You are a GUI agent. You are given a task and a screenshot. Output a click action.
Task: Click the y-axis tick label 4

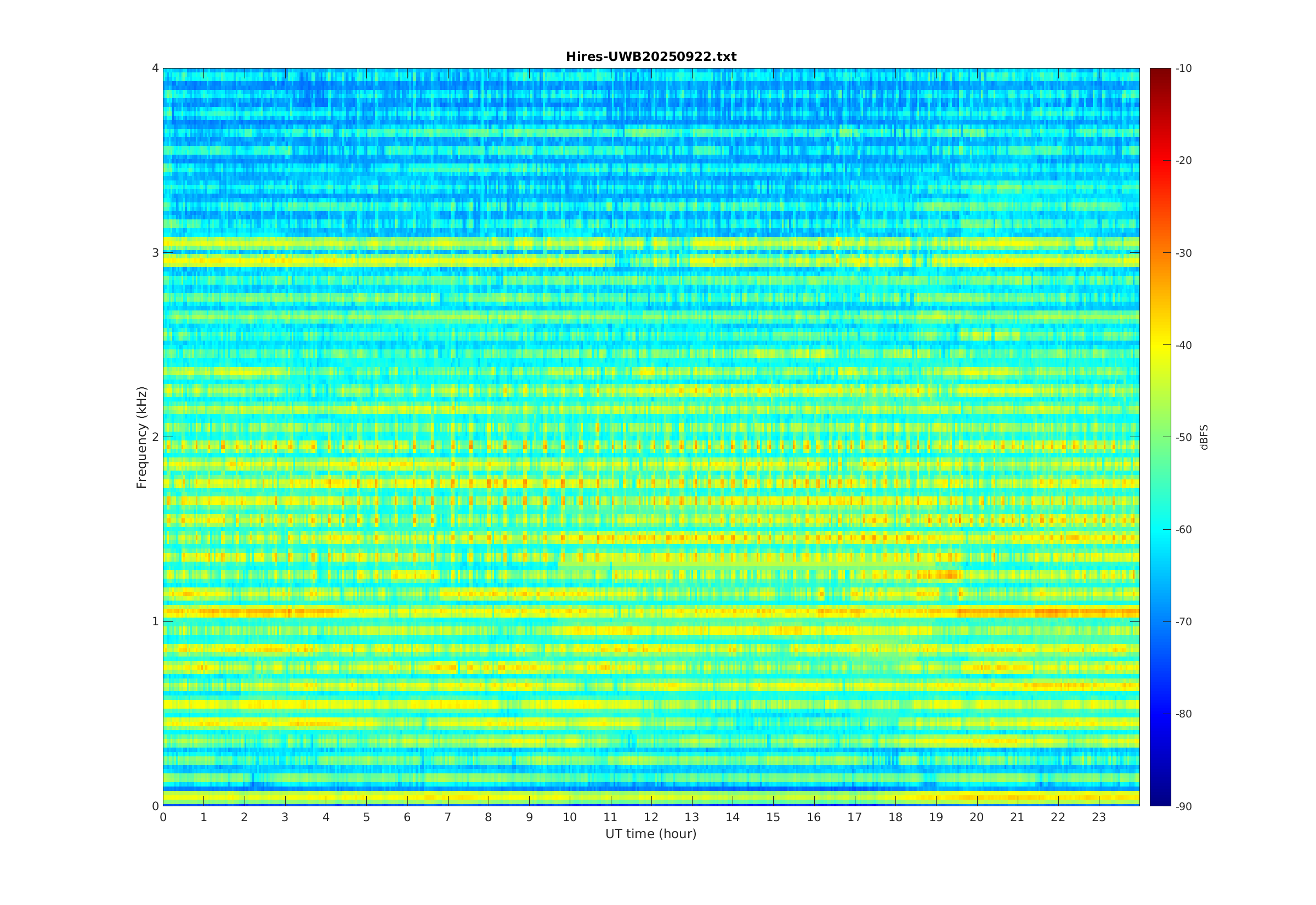pos(155,68)
